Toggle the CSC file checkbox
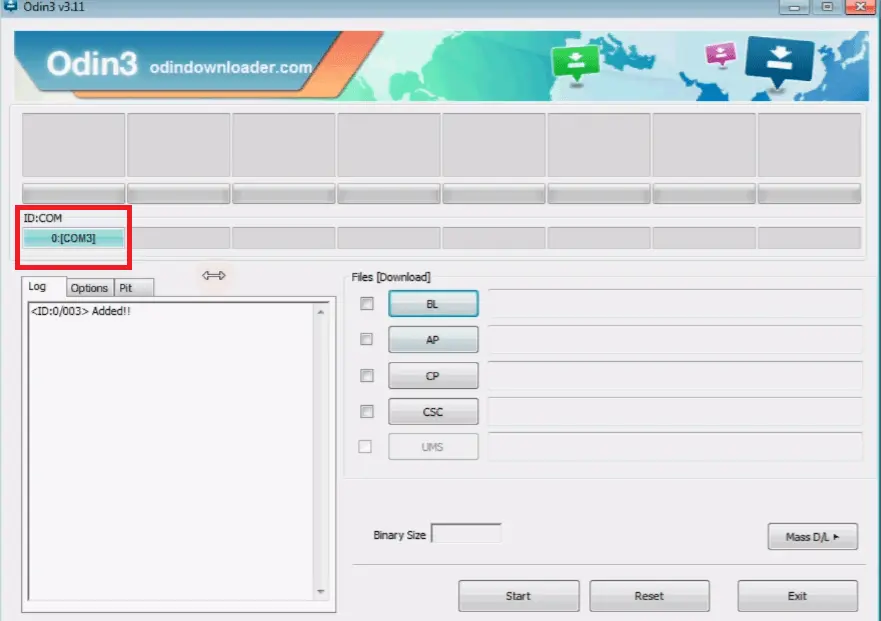 (x=367, y=411)
